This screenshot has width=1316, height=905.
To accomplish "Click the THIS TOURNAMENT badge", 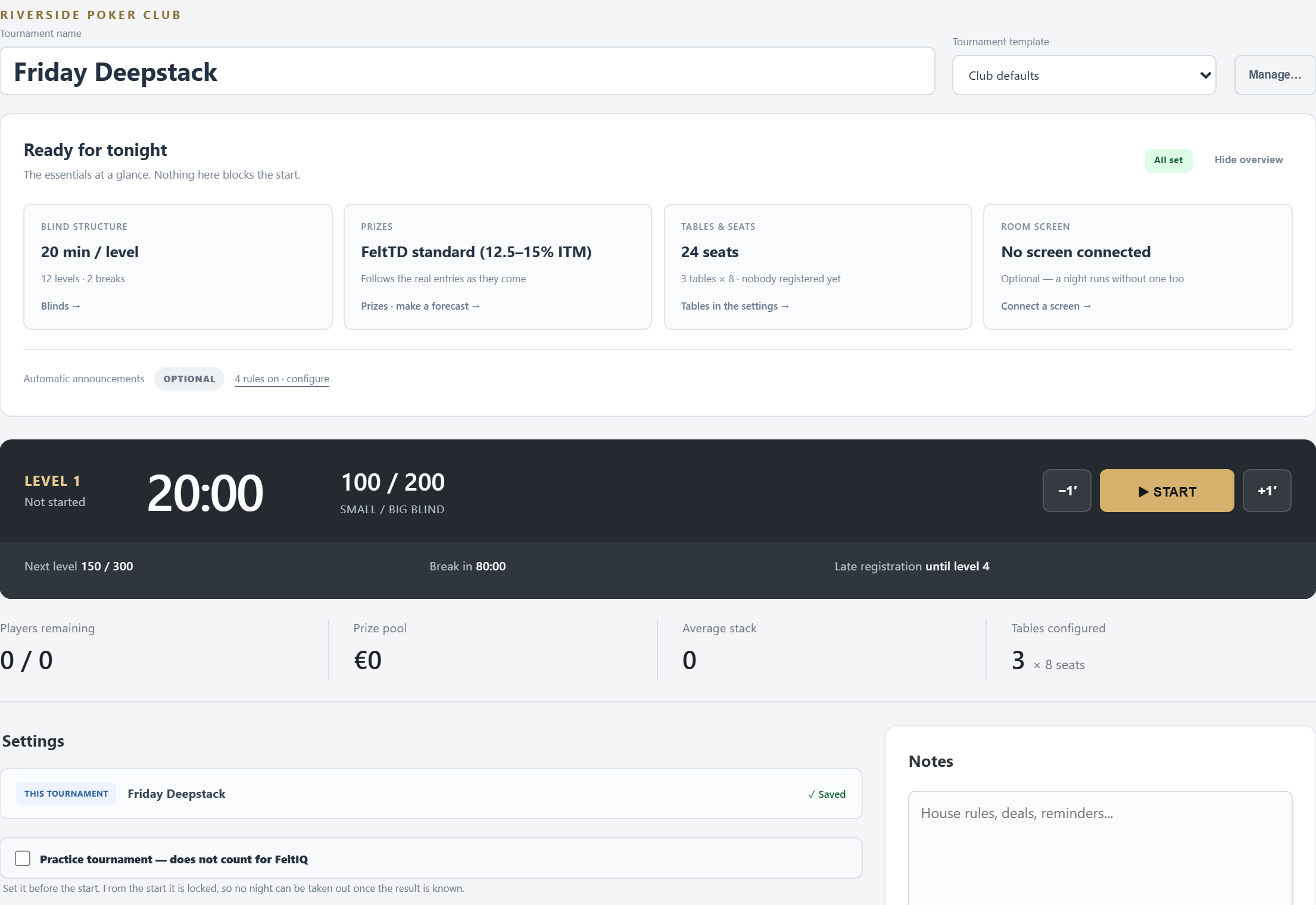I will tap(66, 794).
